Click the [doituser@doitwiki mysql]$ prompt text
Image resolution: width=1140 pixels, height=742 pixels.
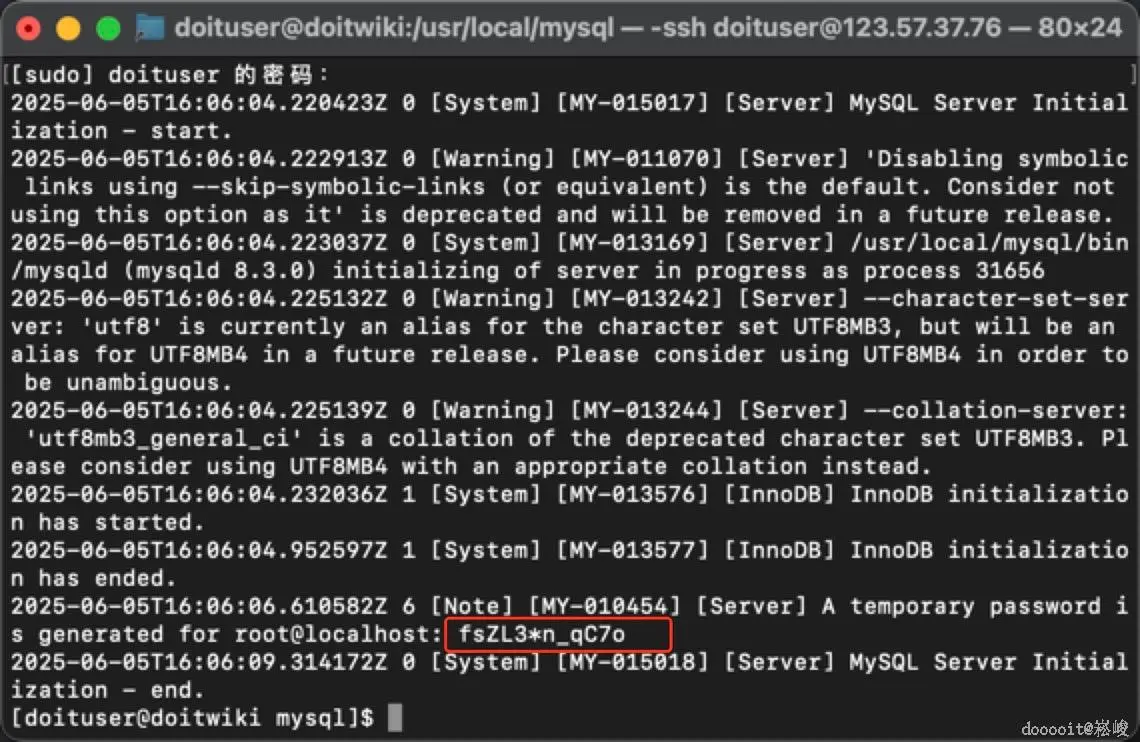point(192,717)
